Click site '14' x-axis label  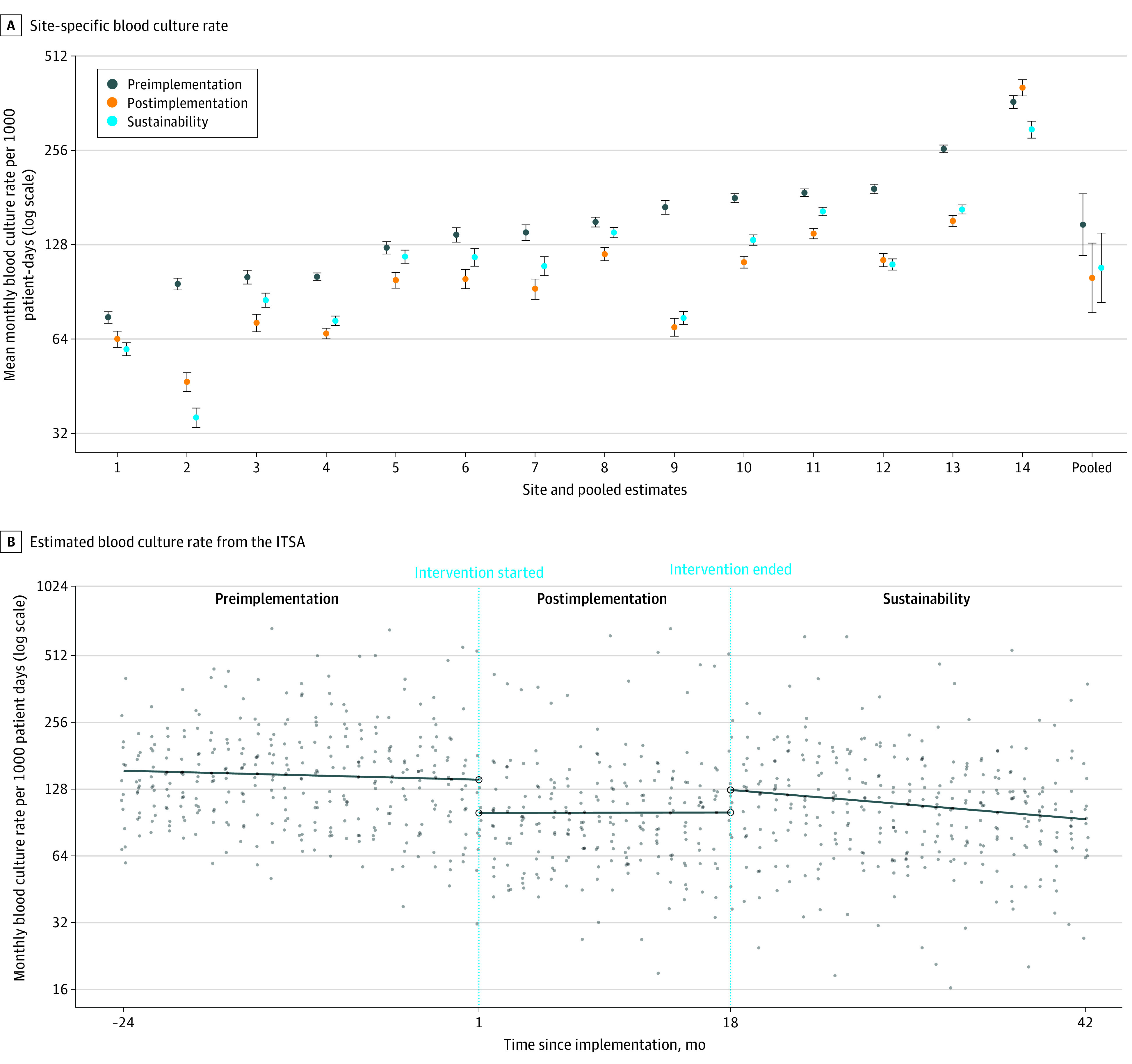[1022, 468]
